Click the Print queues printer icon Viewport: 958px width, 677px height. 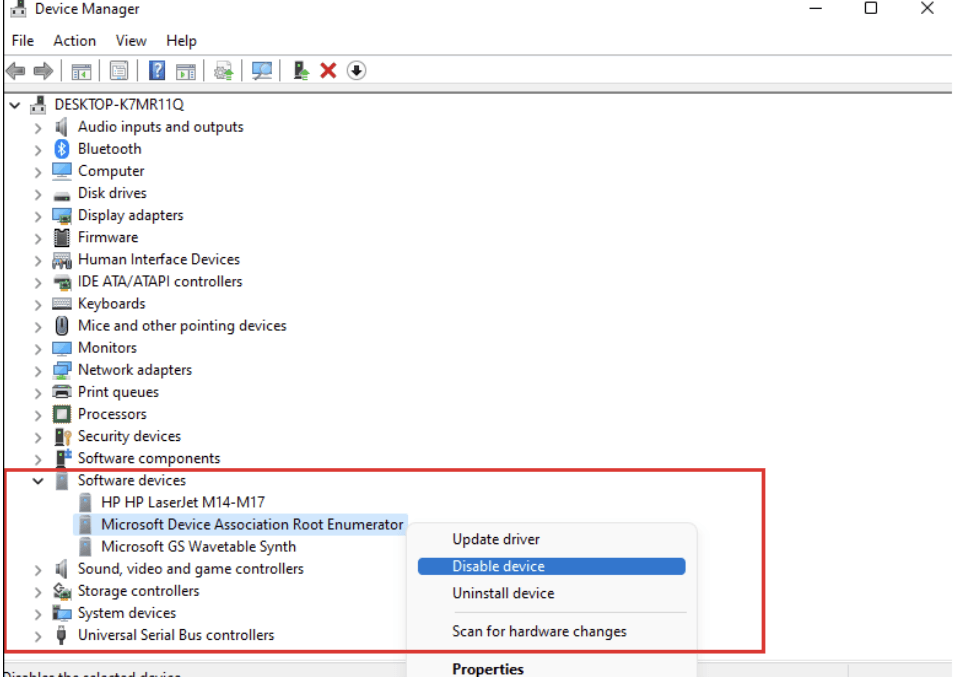(62, 392)
